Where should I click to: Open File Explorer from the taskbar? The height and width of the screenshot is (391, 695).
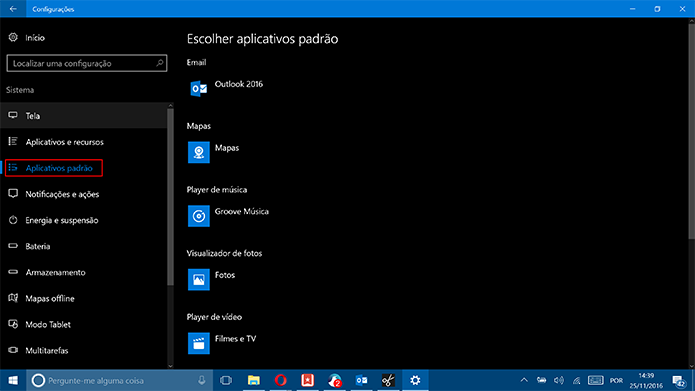click(x=254, y=380)
